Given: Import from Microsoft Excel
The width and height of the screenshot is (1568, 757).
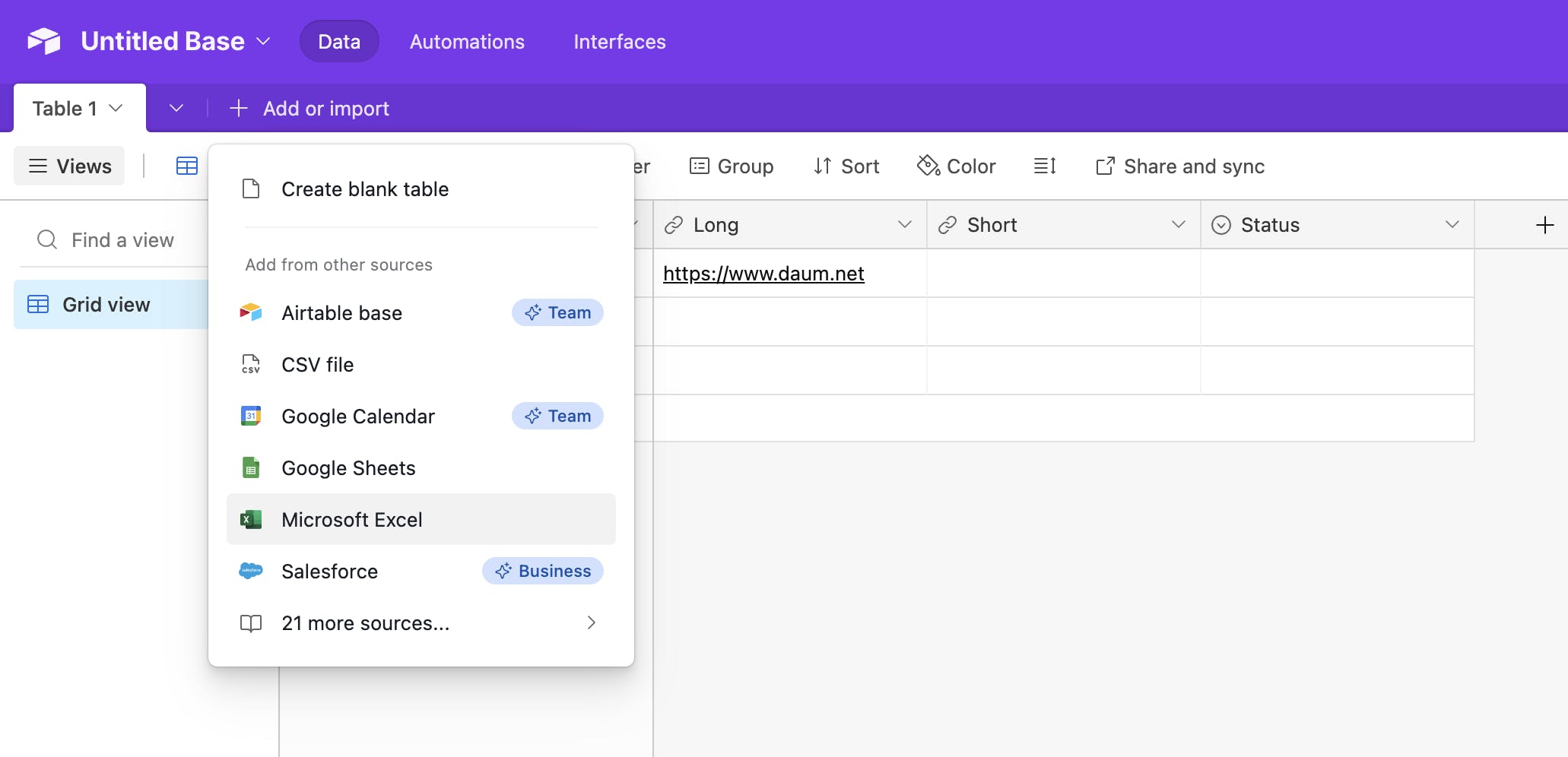Looking at the screenshot, I should 421,520.
